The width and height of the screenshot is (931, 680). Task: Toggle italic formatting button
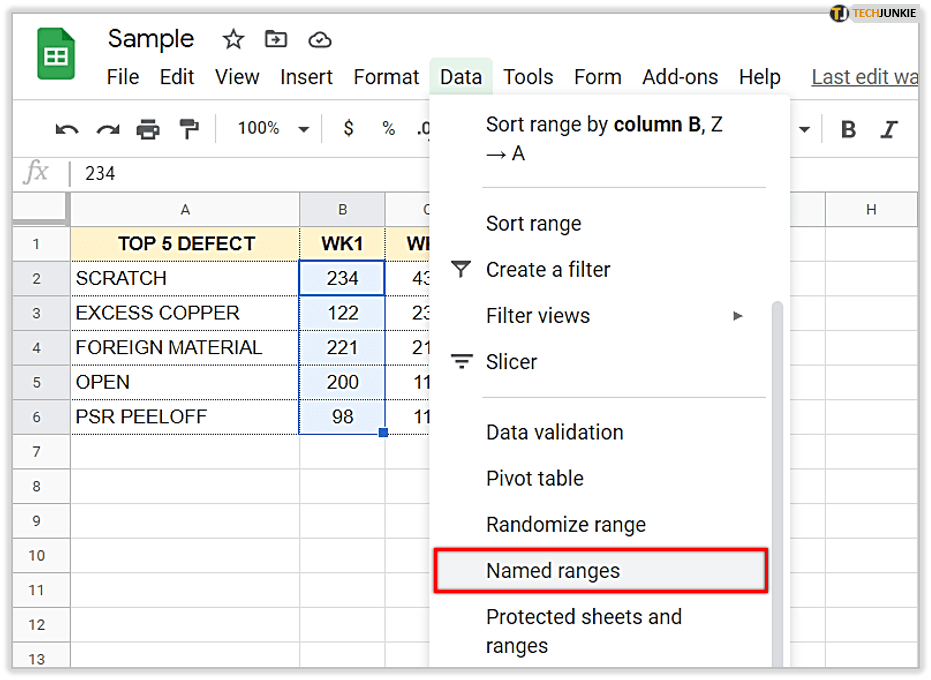(x=888, y=129)
